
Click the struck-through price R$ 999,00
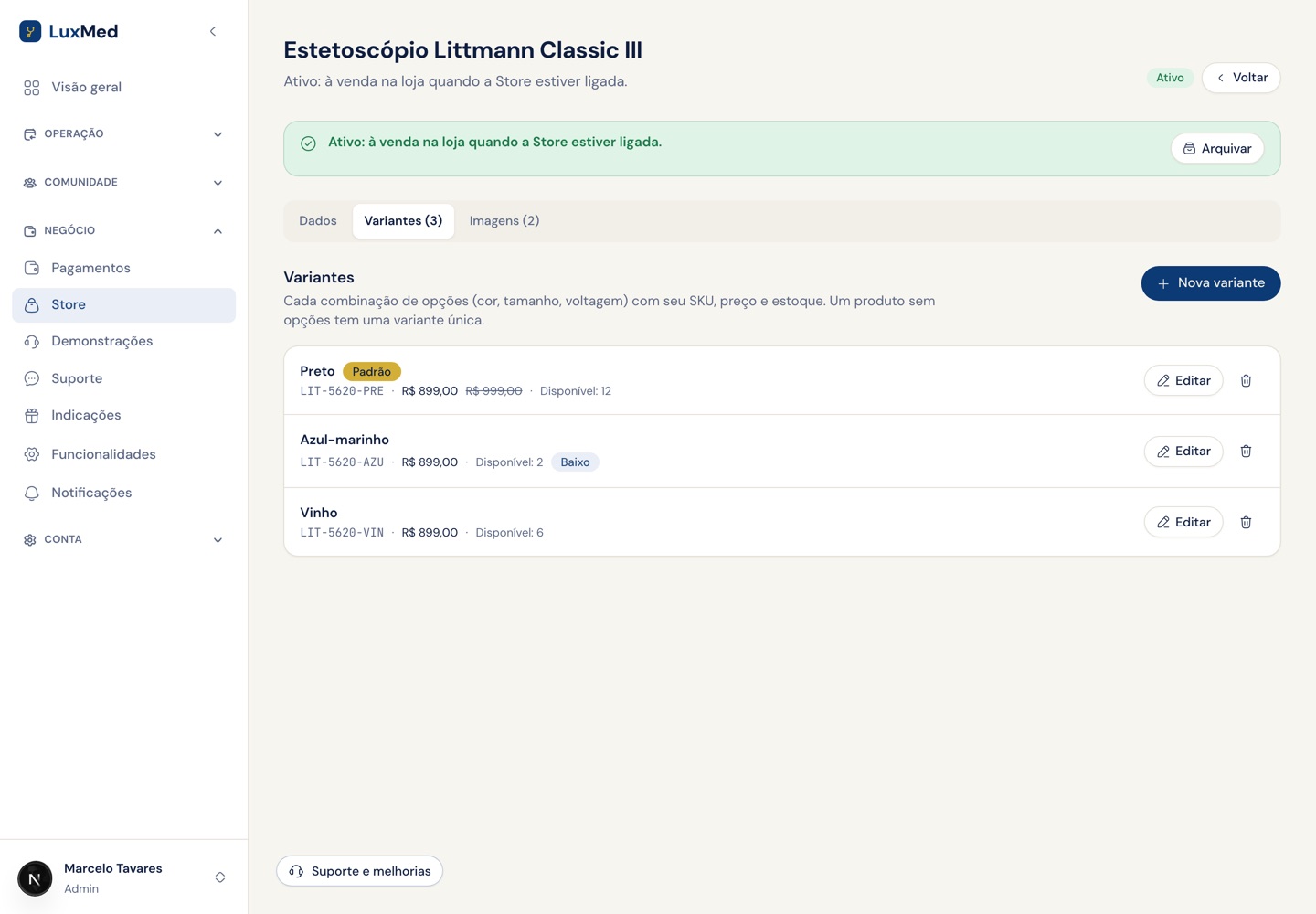click(493, 391)
